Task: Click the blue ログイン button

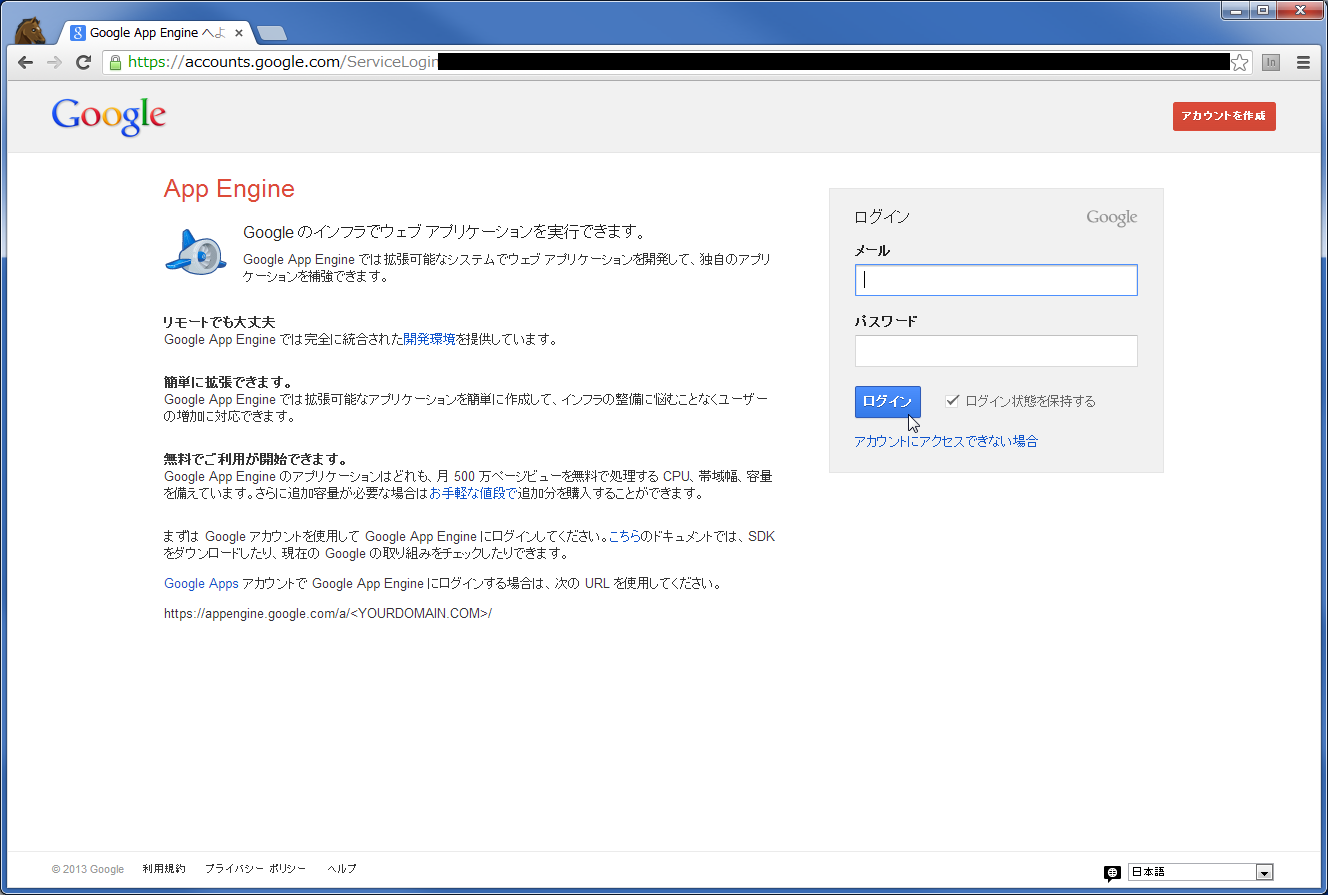Action: tap(887, 401)
